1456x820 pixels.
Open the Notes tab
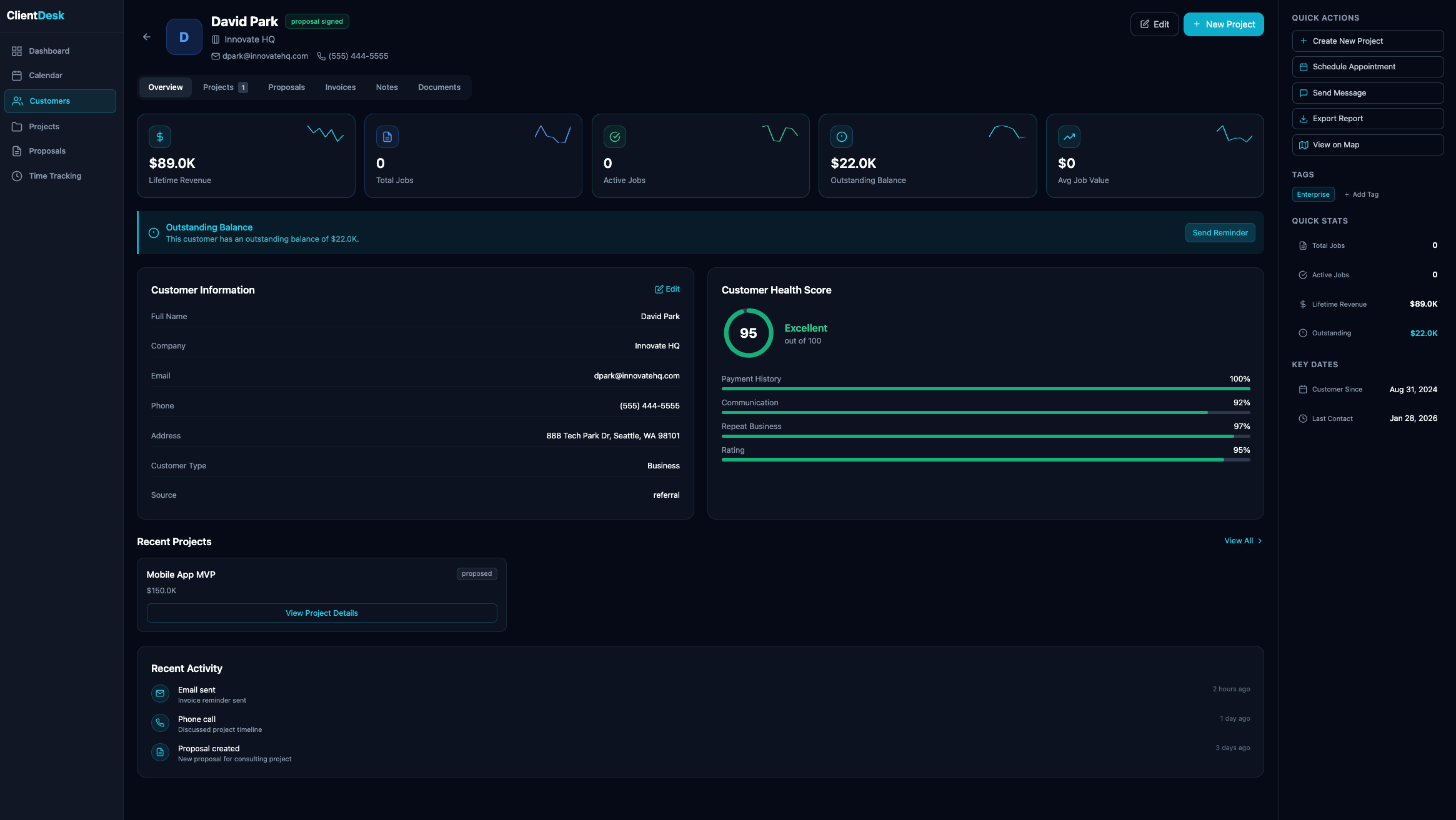387,87
